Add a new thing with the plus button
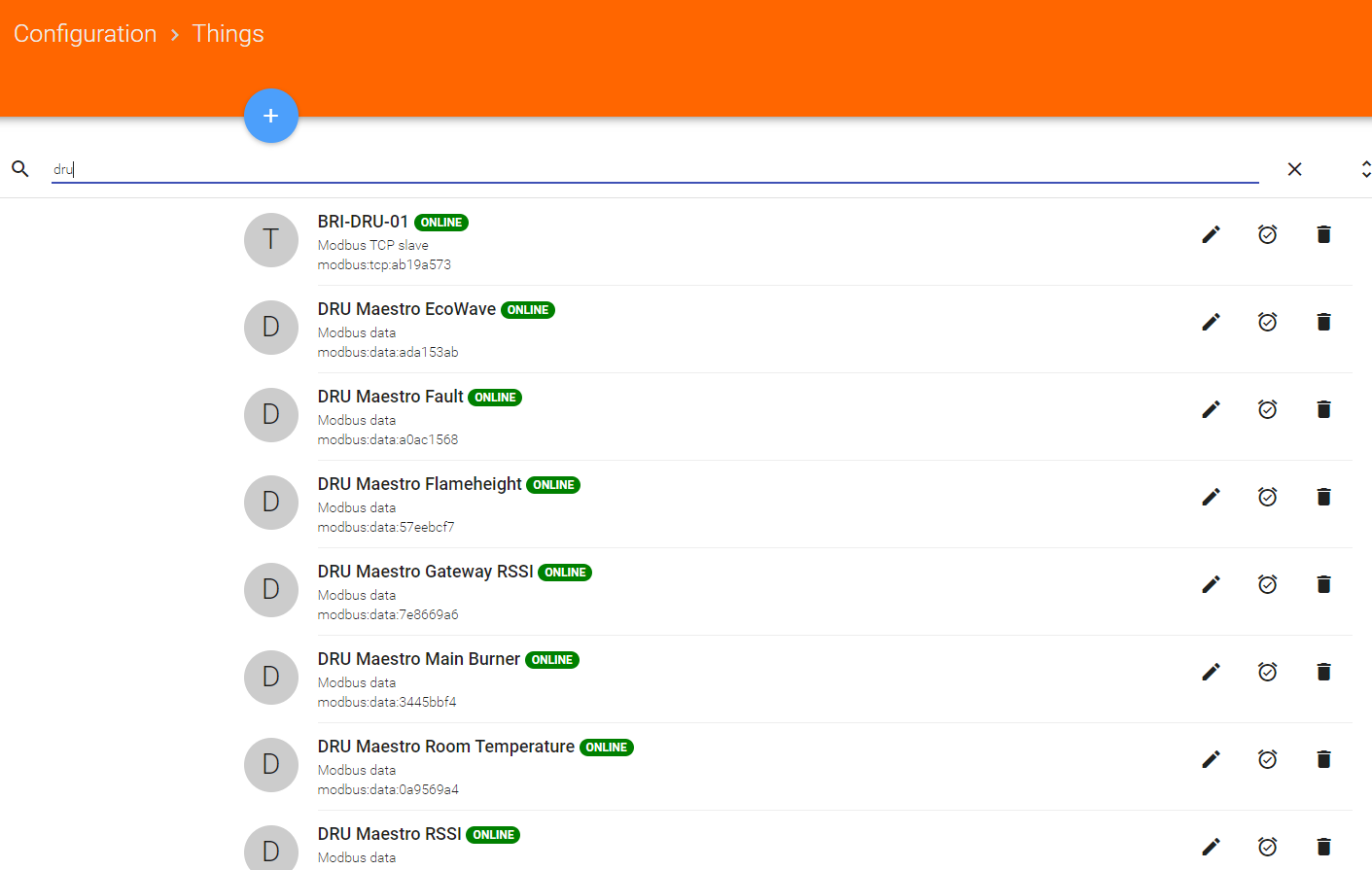This screenshot has height=870, width=1372. point(271,116)
